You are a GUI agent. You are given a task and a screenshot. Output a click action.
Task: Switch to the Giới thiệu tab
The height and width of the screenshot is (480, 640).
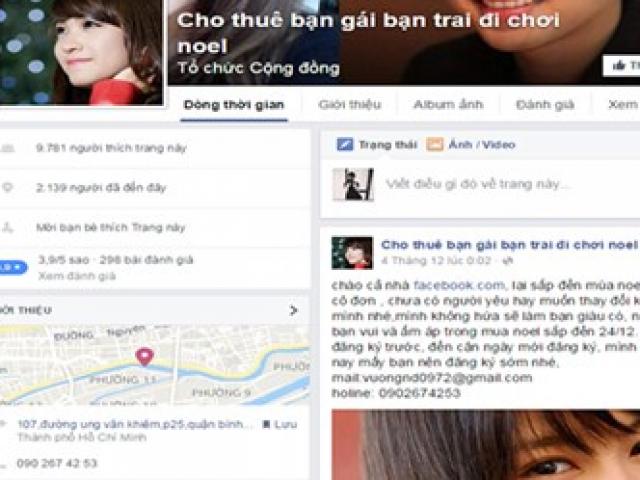(x=350, y=105)
